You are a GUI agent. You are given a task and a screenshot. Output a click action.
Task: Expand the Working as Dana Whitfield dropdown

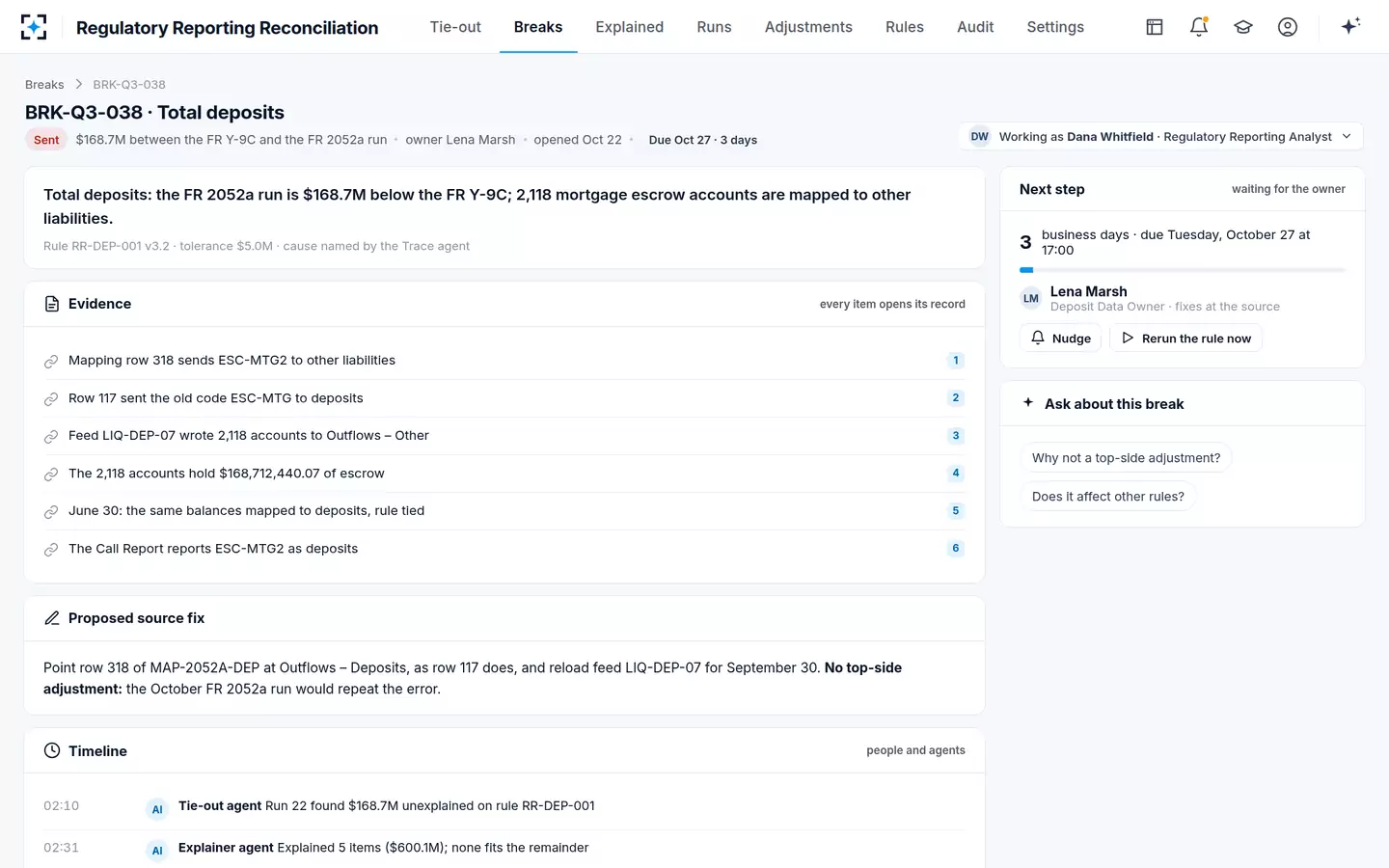tap(1161, 136)
